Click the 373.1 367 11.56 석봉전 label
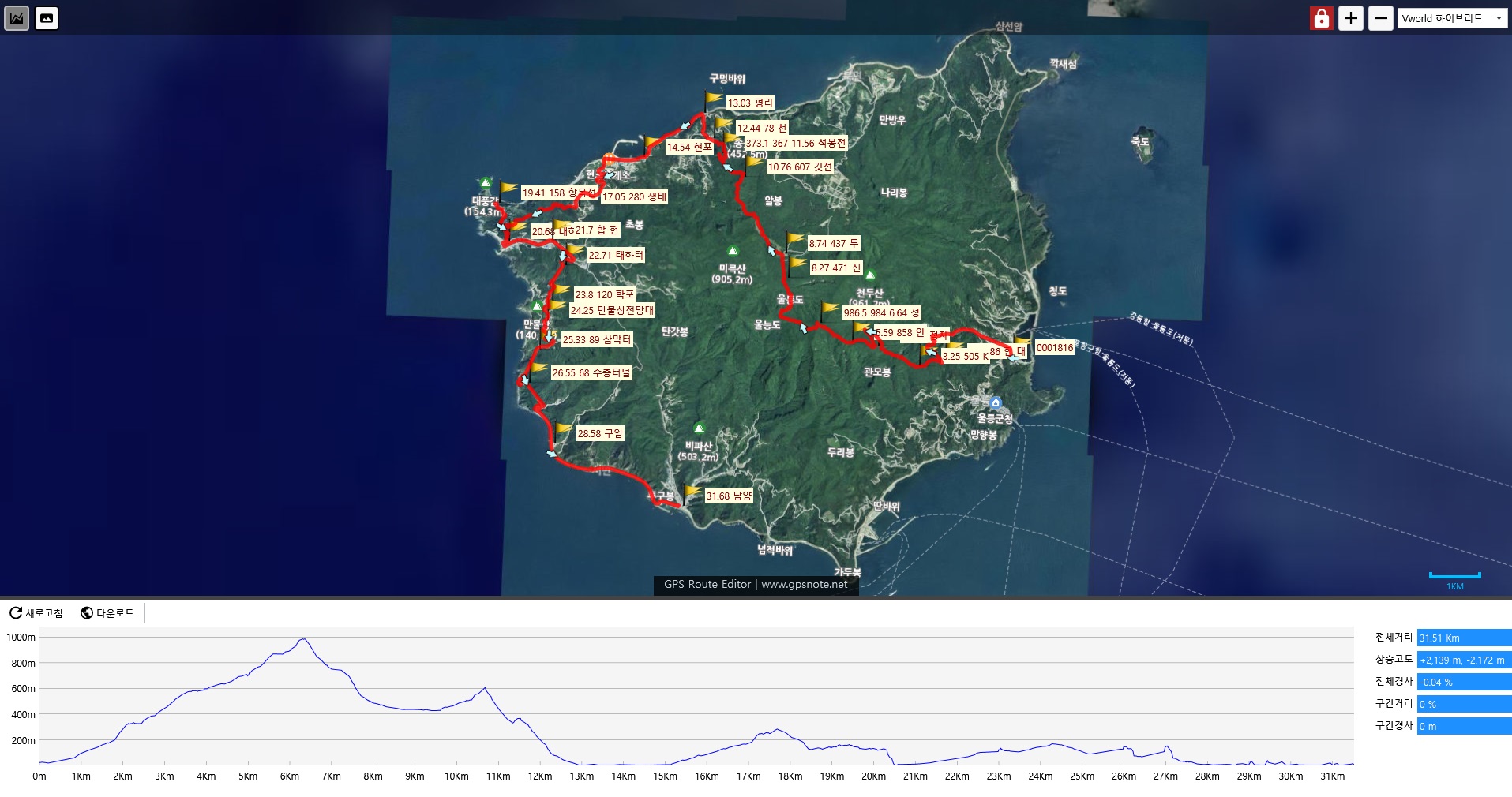 pyautogui.click(x=796, y=143)
